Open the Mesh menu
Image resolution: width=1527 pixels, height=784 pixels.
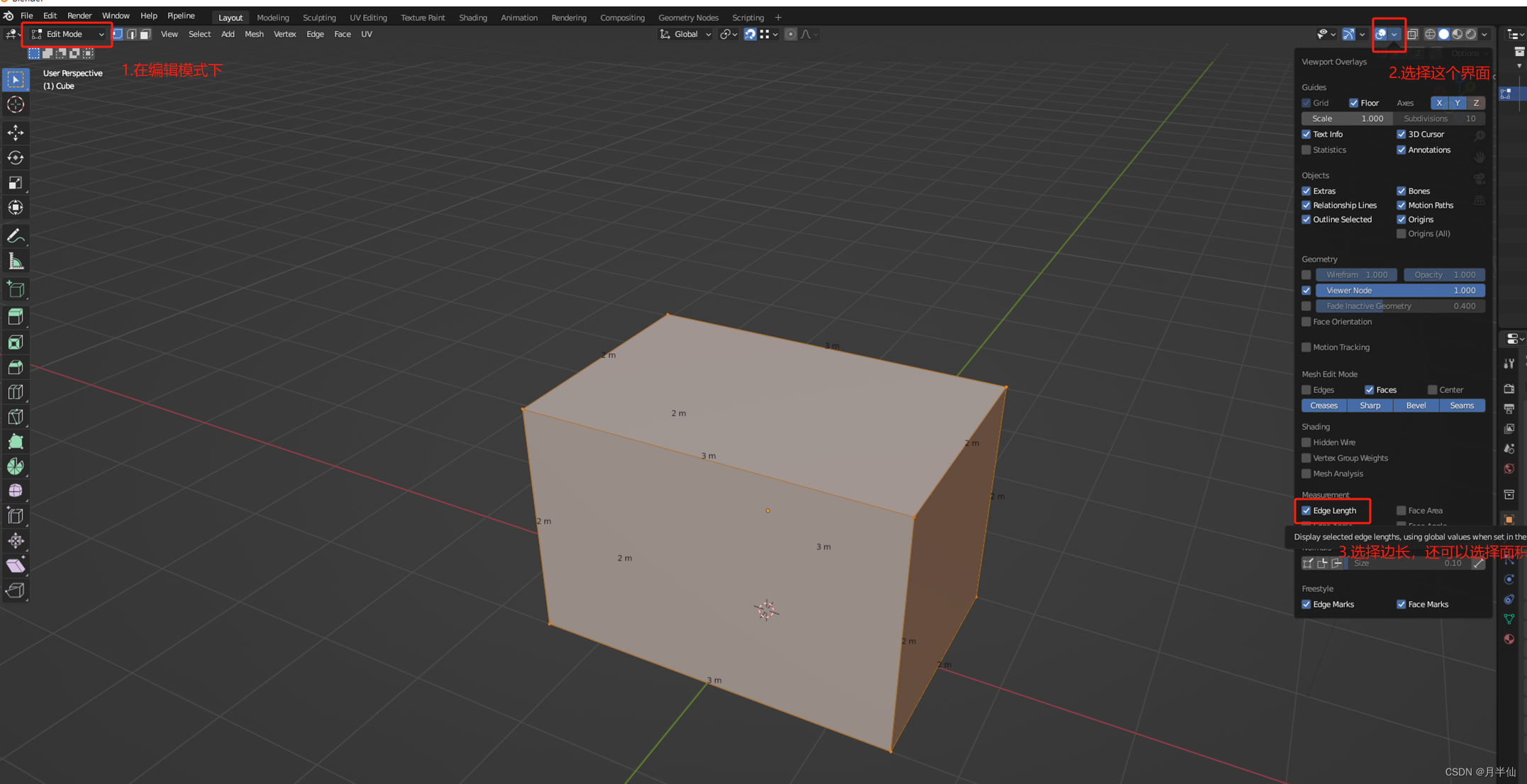(253, 34)
